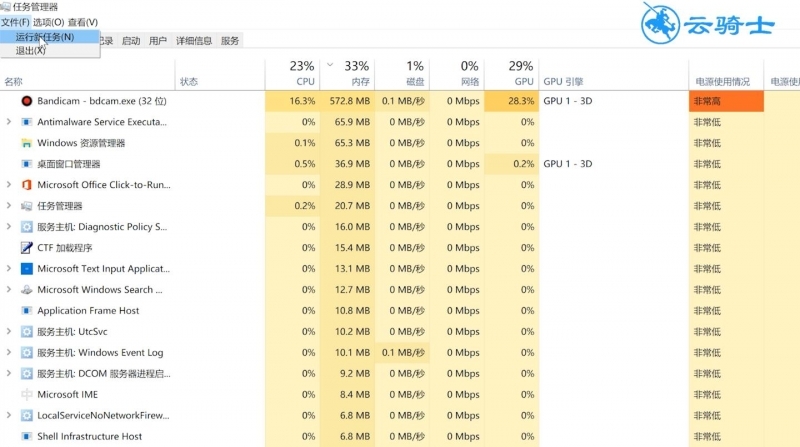
Task: Click the Application Frame Host icon
Action: pos(27,310)
